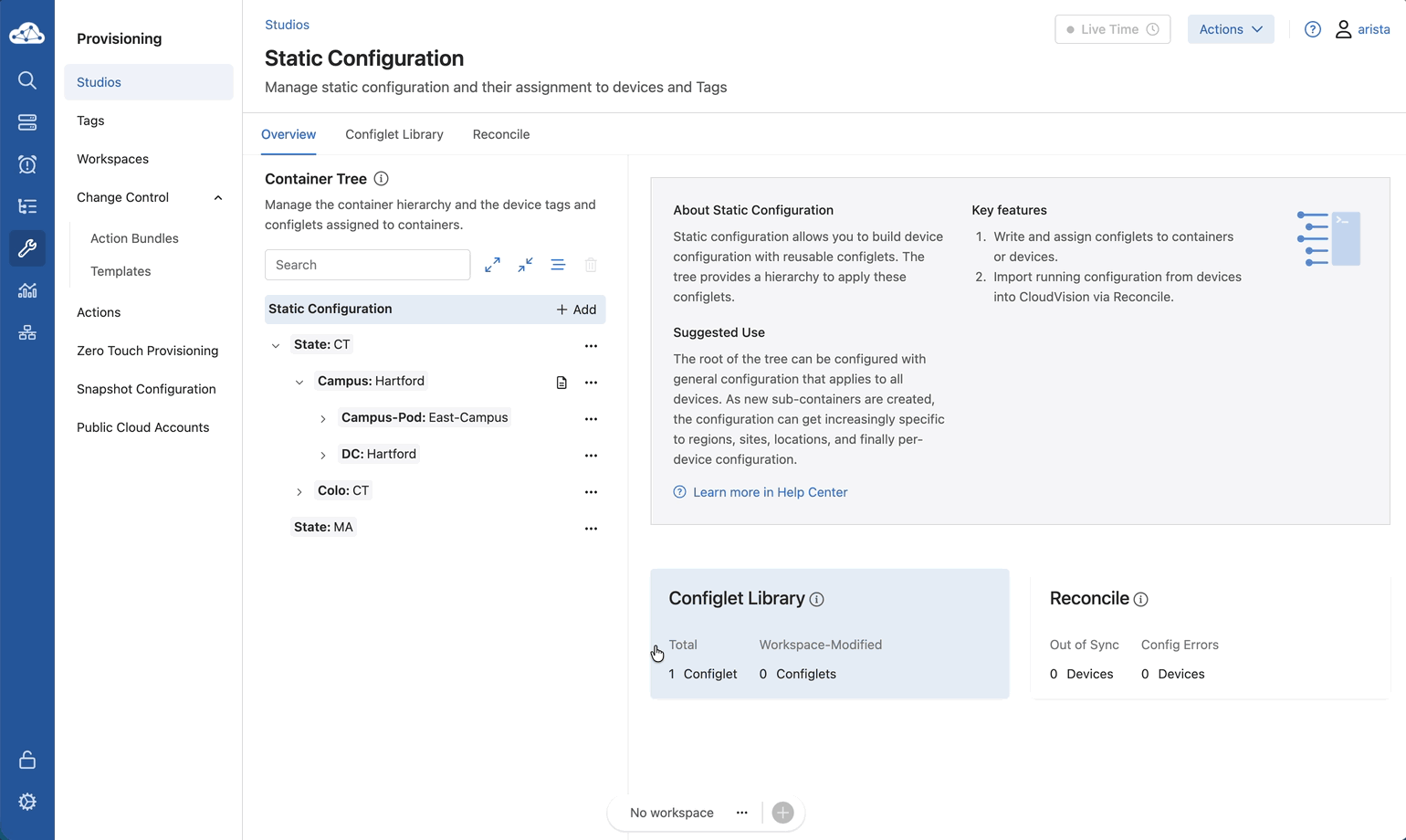Show Reconcile info tooltip
This screenshot has width=1406, height=840.
click(x=1141, y=600)
